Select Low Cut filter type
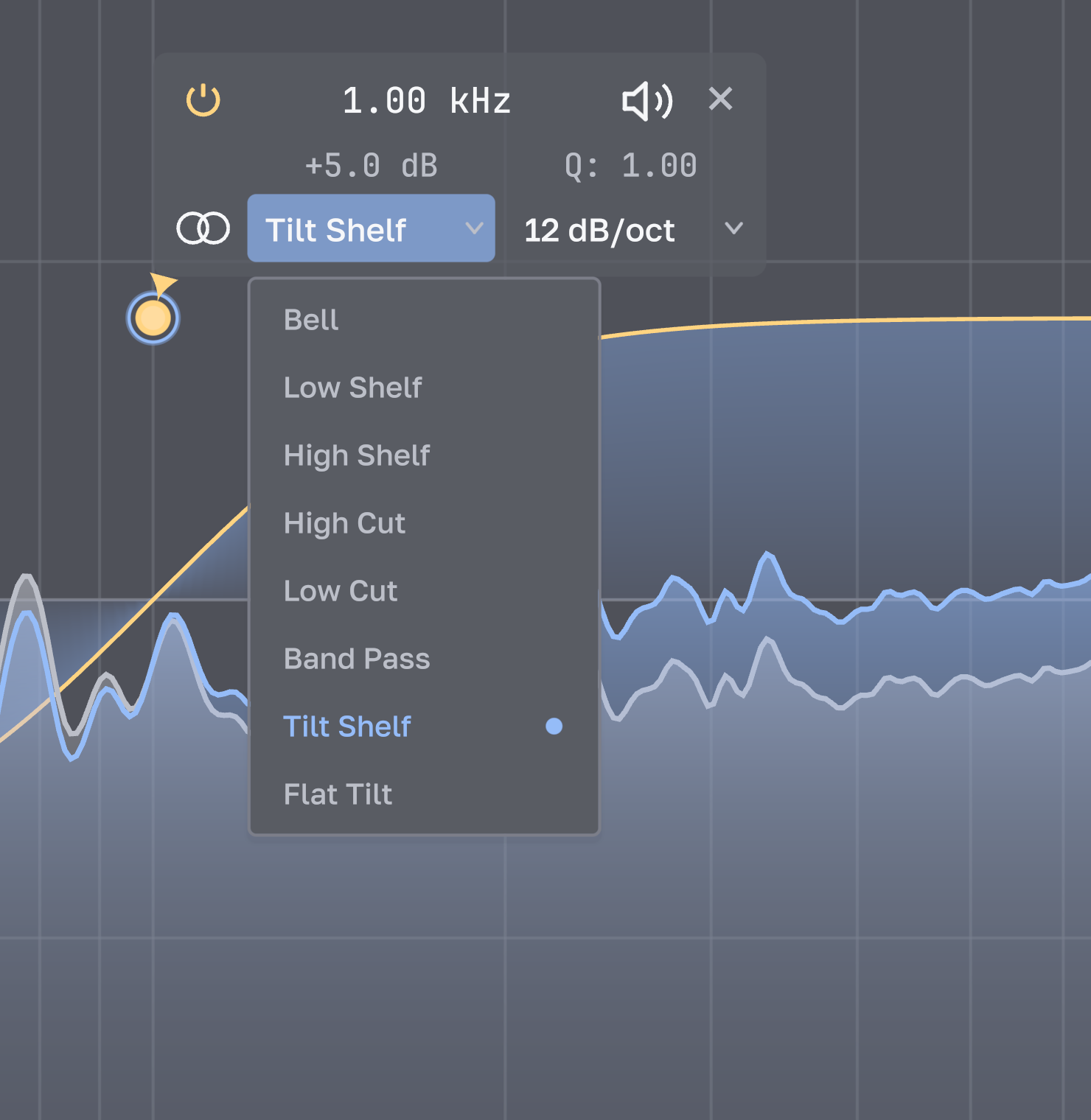Viewport: 1091px width, 1120px height. (x=425, y=591)
